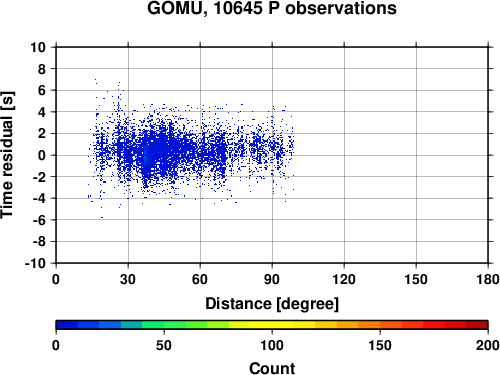The width and height of the screenshot is (500, 375).
Task: Click the "Count" colorbar label
Action: (272, 368)
